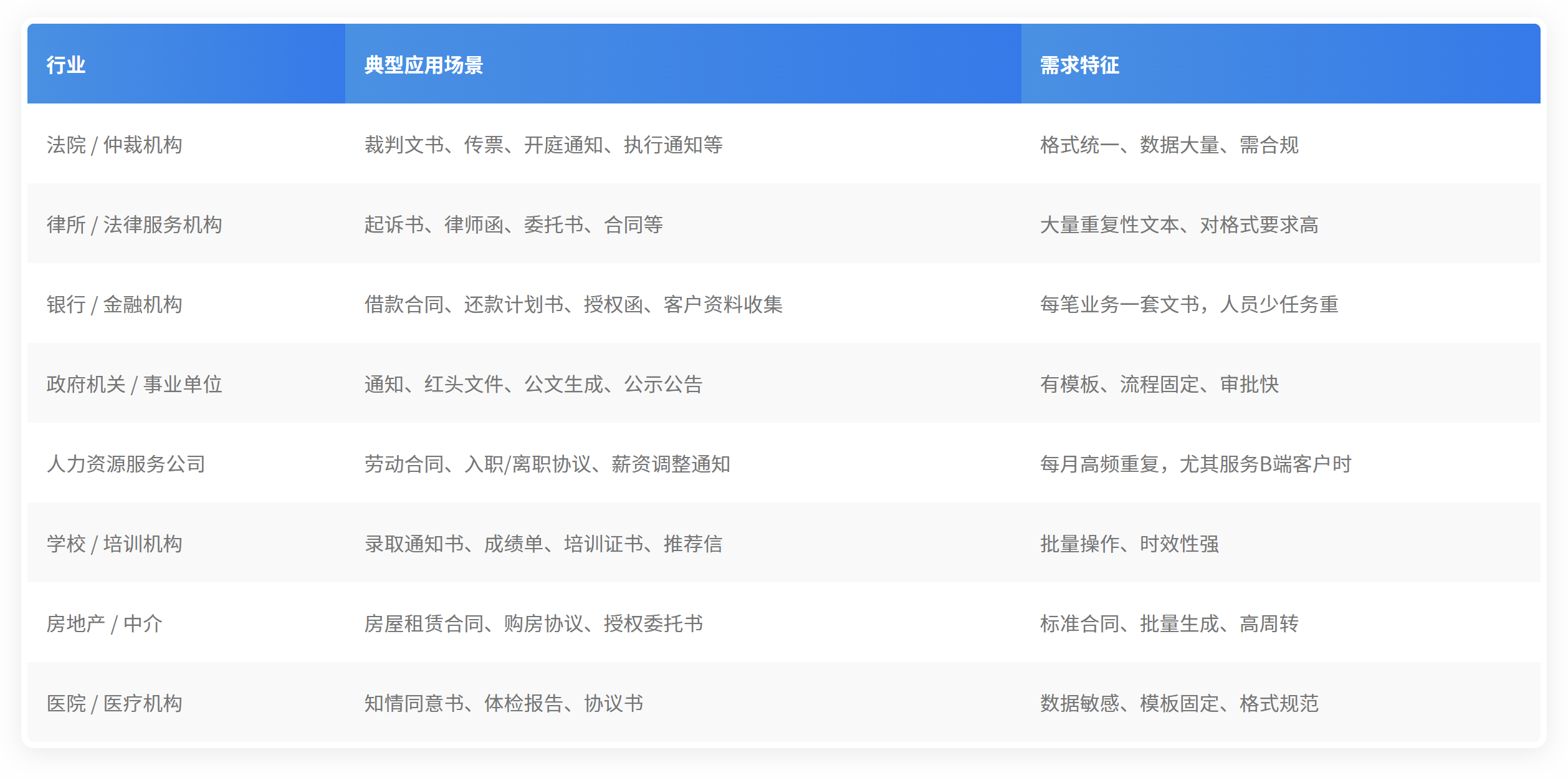Click the 政府机关 / 事业单位 cell
Image resolution: width=1568 pixels, height=778 pixels.
tap(135, 384)
